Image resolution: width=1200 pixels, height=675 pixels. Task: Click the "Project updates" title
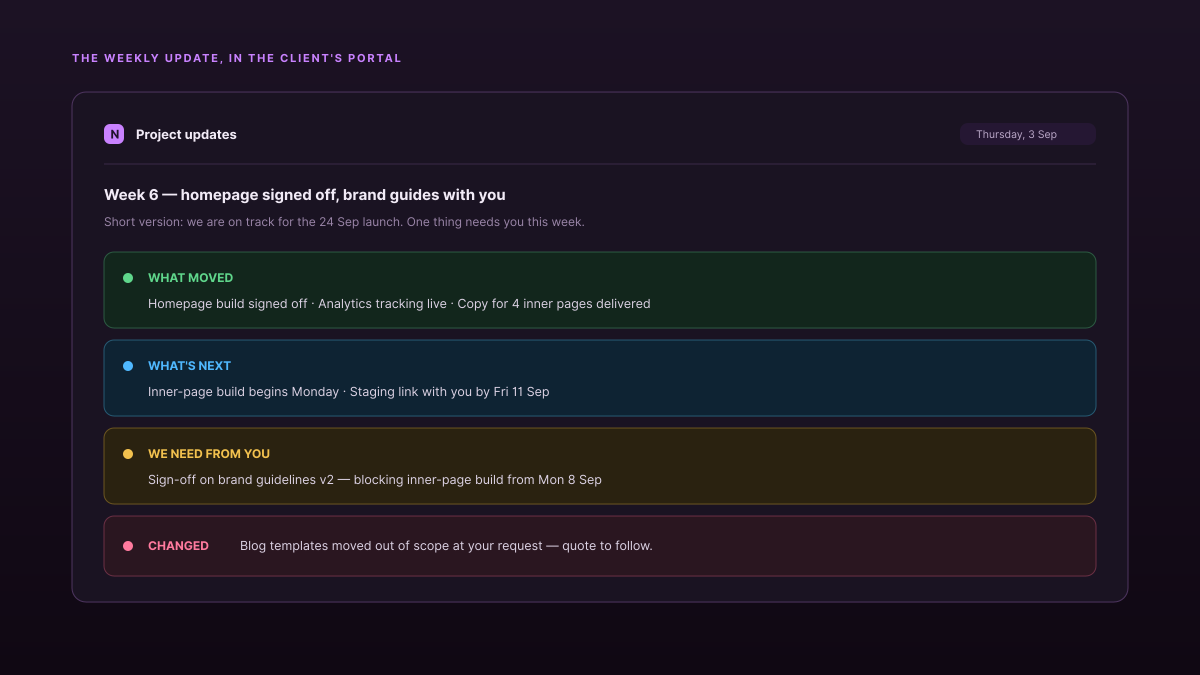click(186, 134)
